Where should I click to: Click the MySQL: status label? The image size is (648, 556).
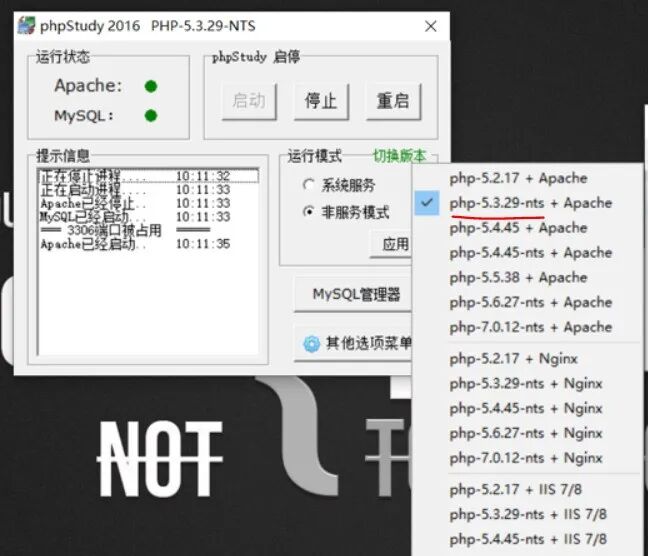(x=84, y=115)
